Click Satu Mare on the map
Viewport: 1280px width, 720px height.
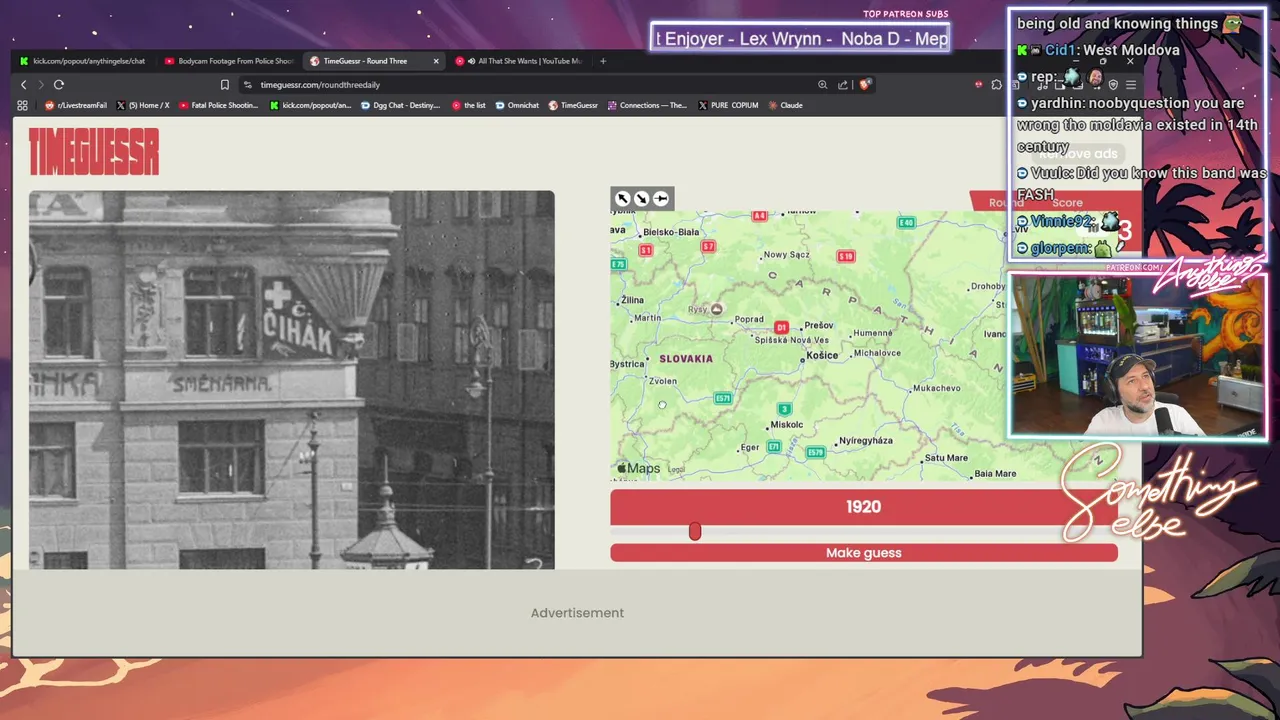point(945,458)
